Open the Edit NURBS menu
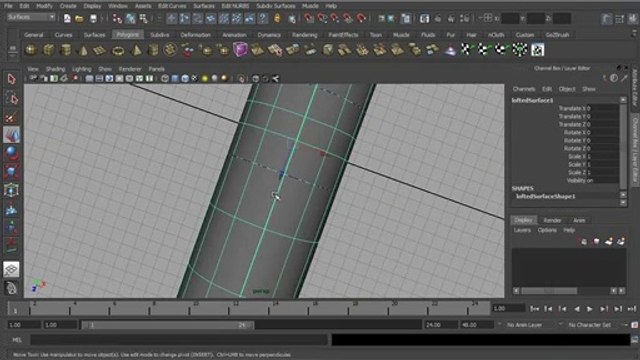 [x=235, y=6]
